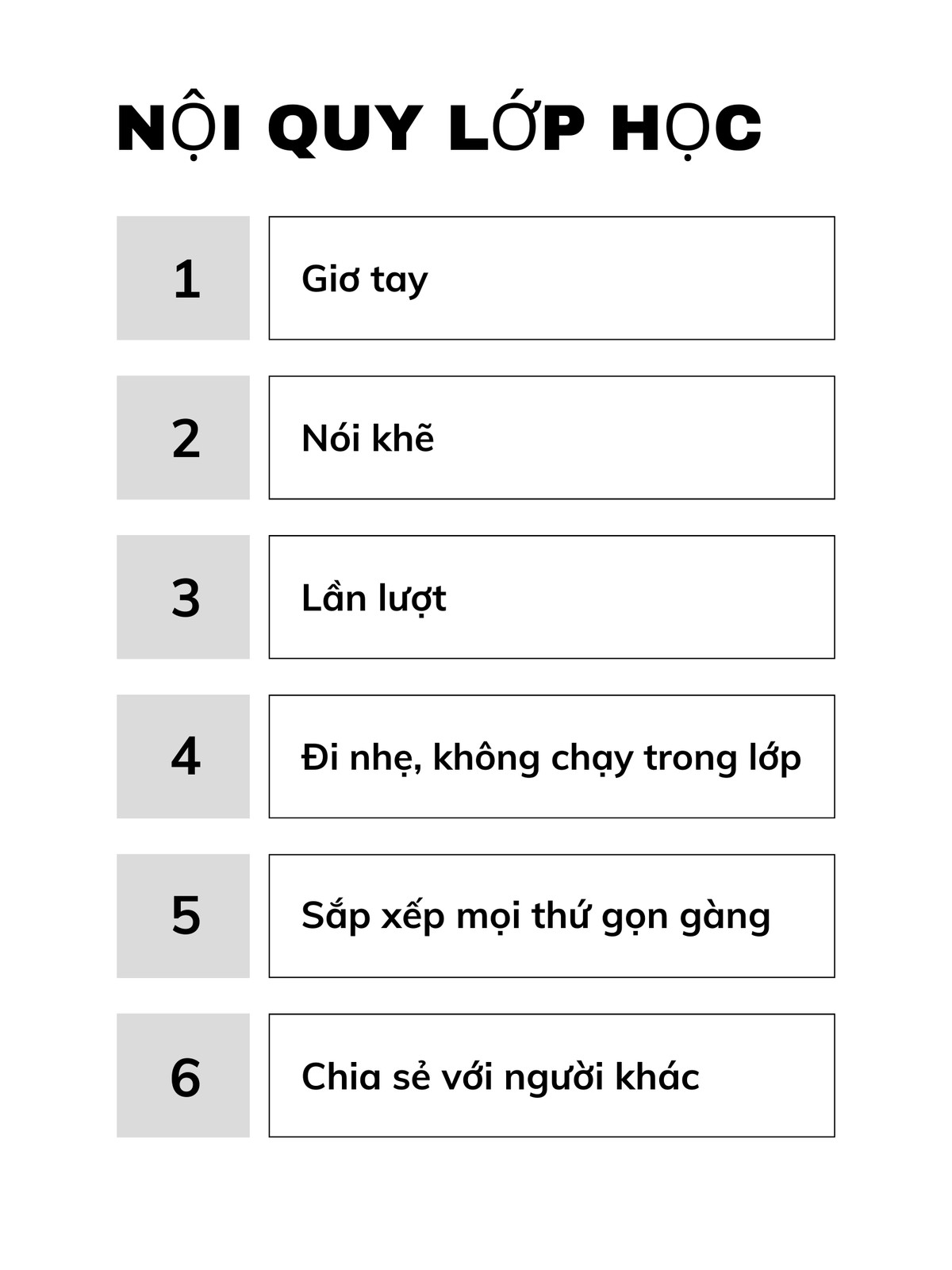
Task: Select the gray number 4 box
Action: click(183, 756)
